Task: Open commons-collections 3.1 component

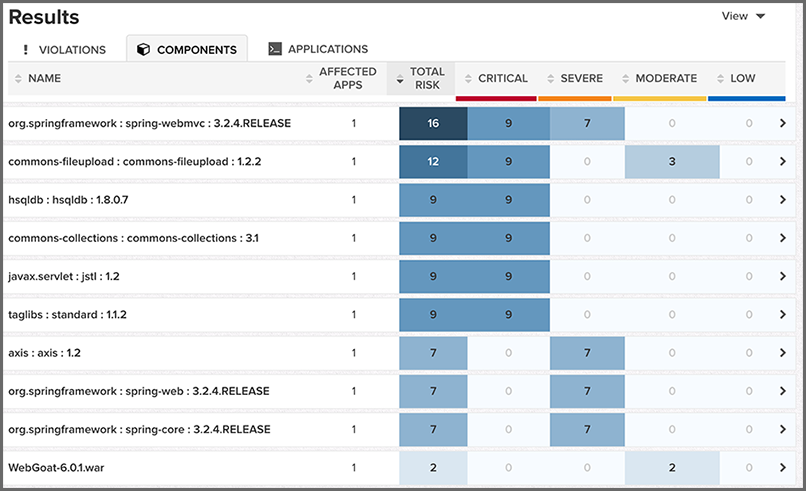Action: (133, 238)
